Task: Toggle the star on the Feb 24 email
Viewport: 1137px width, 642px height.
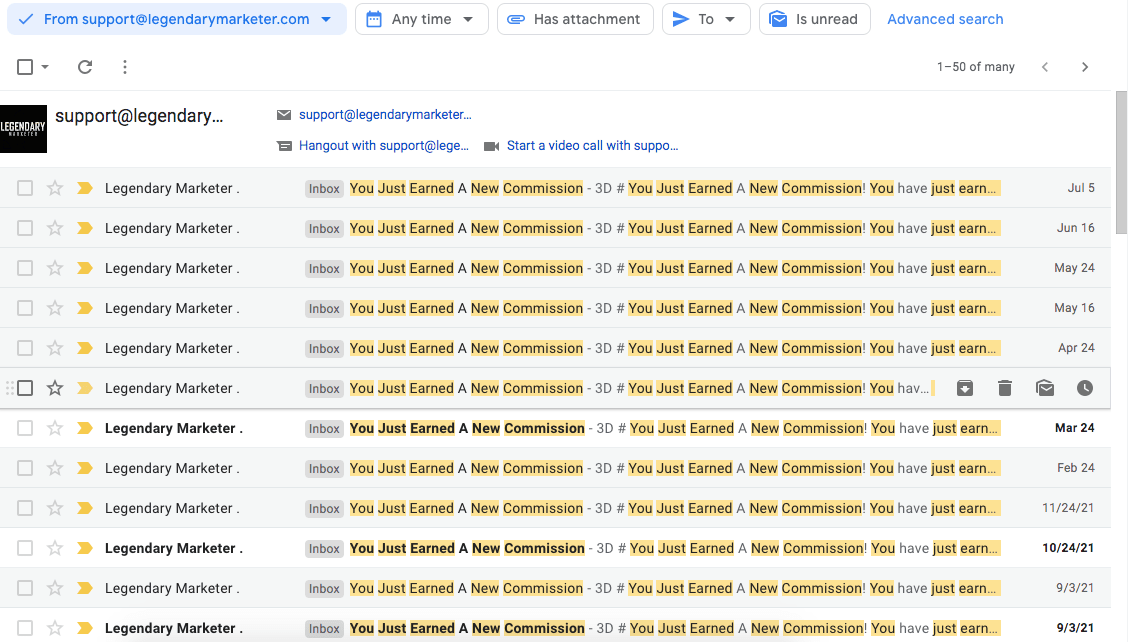Action: pos(54,468)
